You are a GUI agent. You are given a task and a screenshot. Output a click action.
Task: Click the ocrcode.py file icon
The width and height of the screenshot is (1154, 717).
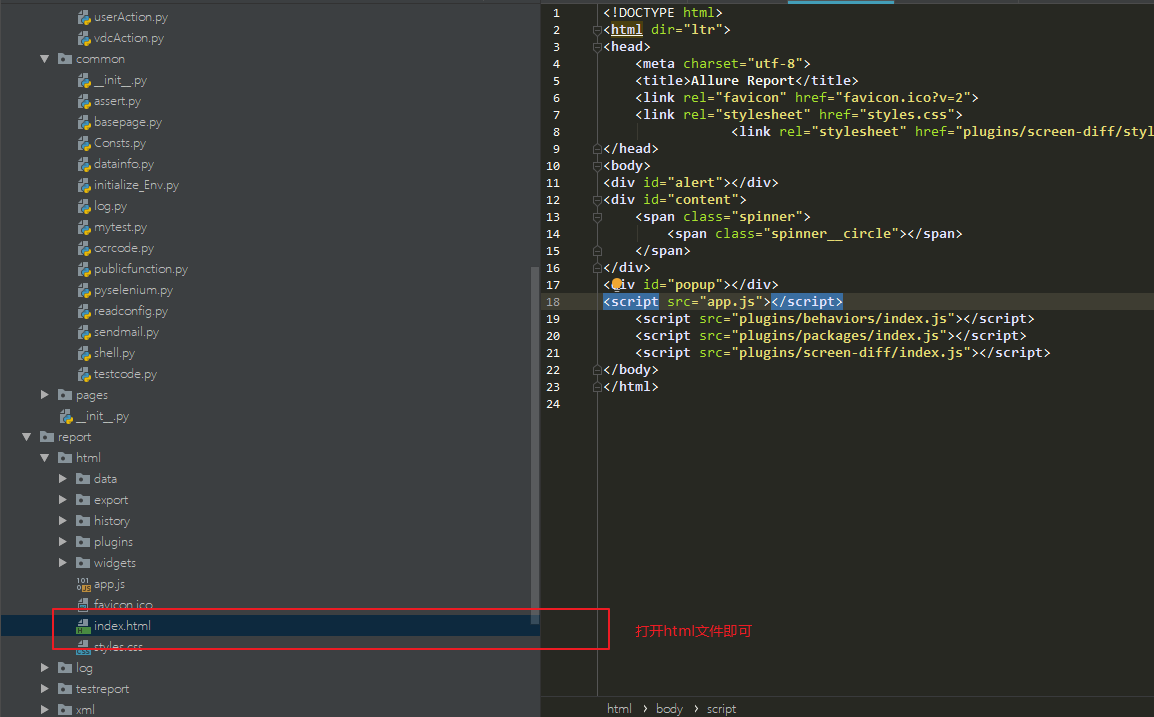(x=84, y=248)
